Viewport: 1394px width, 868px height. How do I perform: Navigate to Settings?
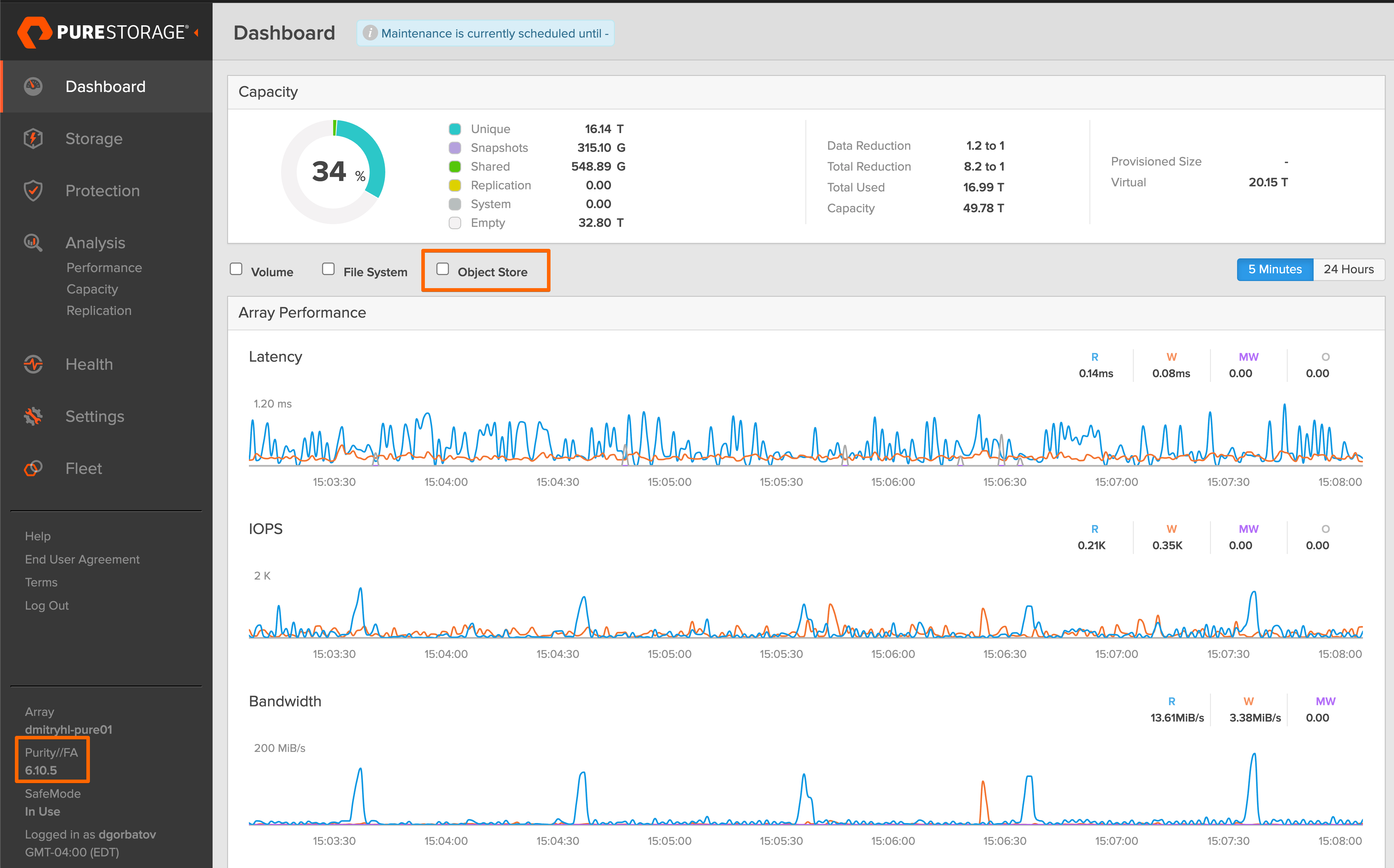tap(95, 416)
